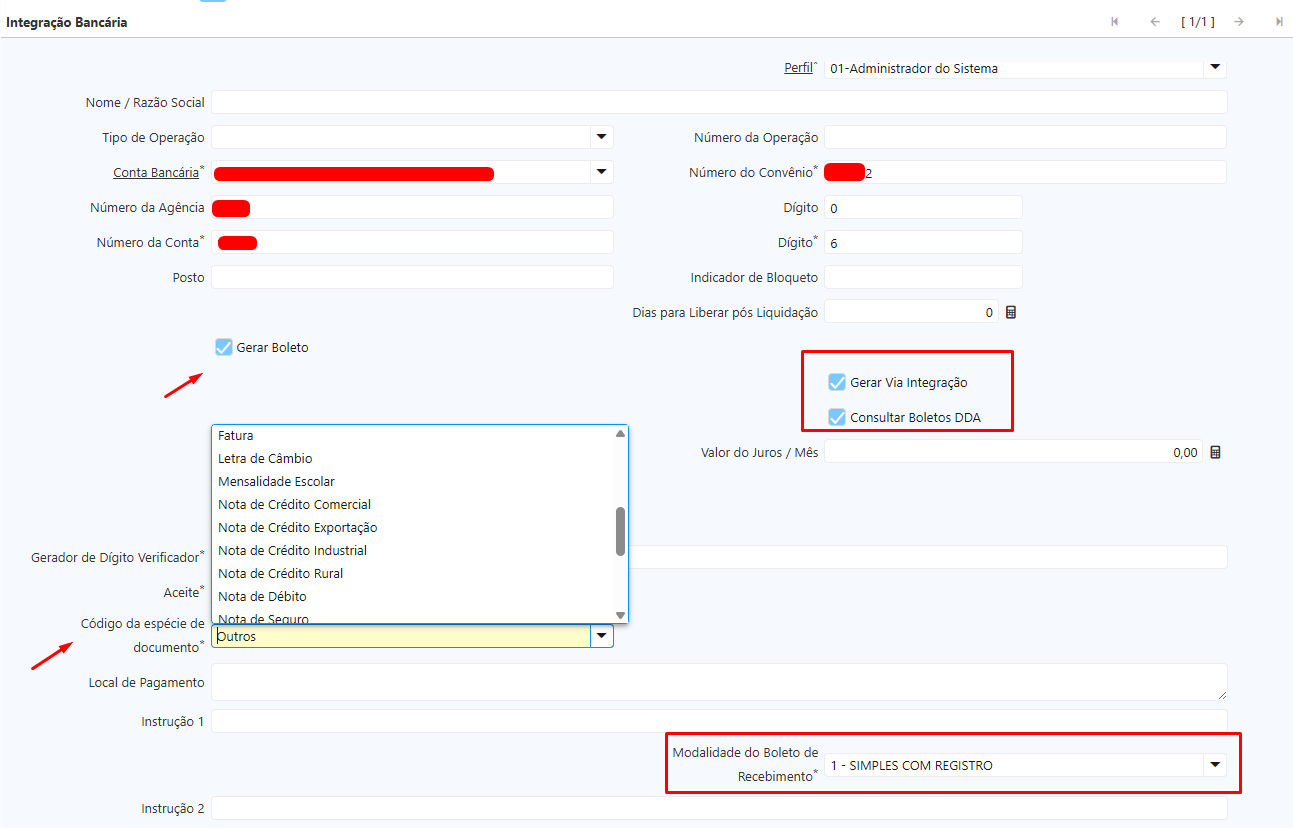
Task: Jump to last record icon
Action: pos(1279,22)
